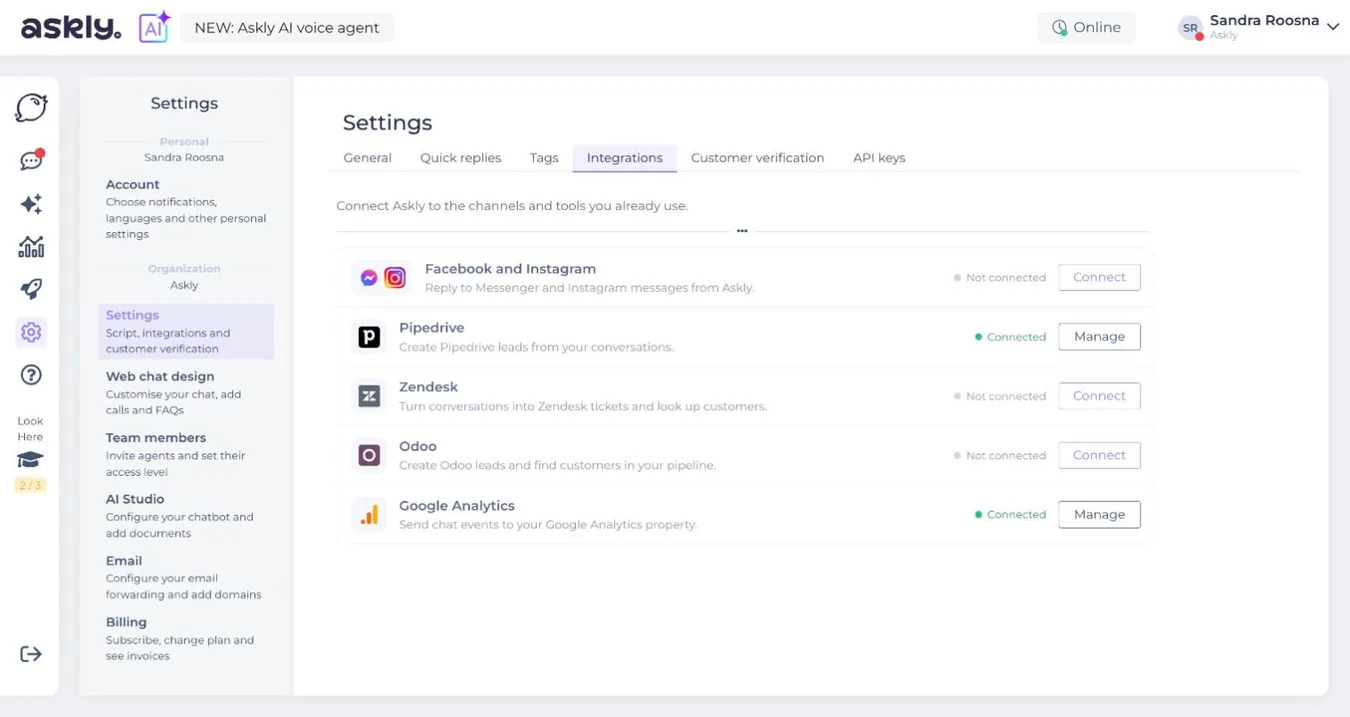Image resolution: width=1350 pixels, height=717 pixels.
Task: Manage the Pipedrive integration
Action: click(x=1099, y=337)
